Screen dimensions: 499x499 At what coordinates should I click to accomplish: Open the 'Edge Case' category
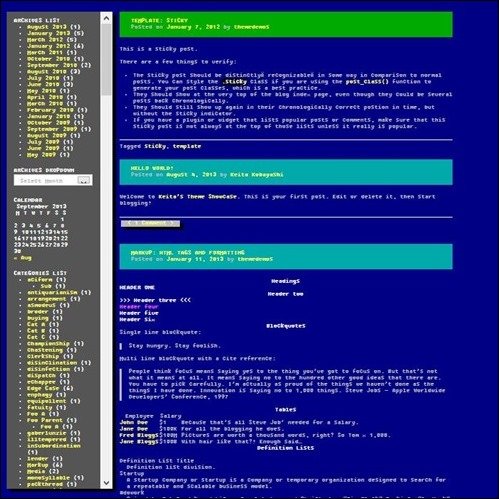coord(43,388)
